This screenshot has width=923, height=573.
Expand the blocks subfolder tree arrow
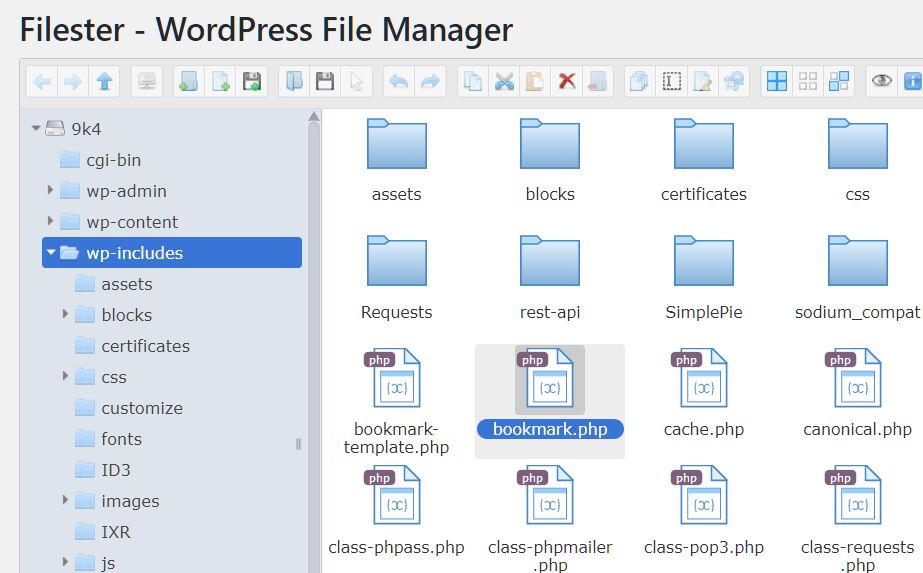(65, 314)
